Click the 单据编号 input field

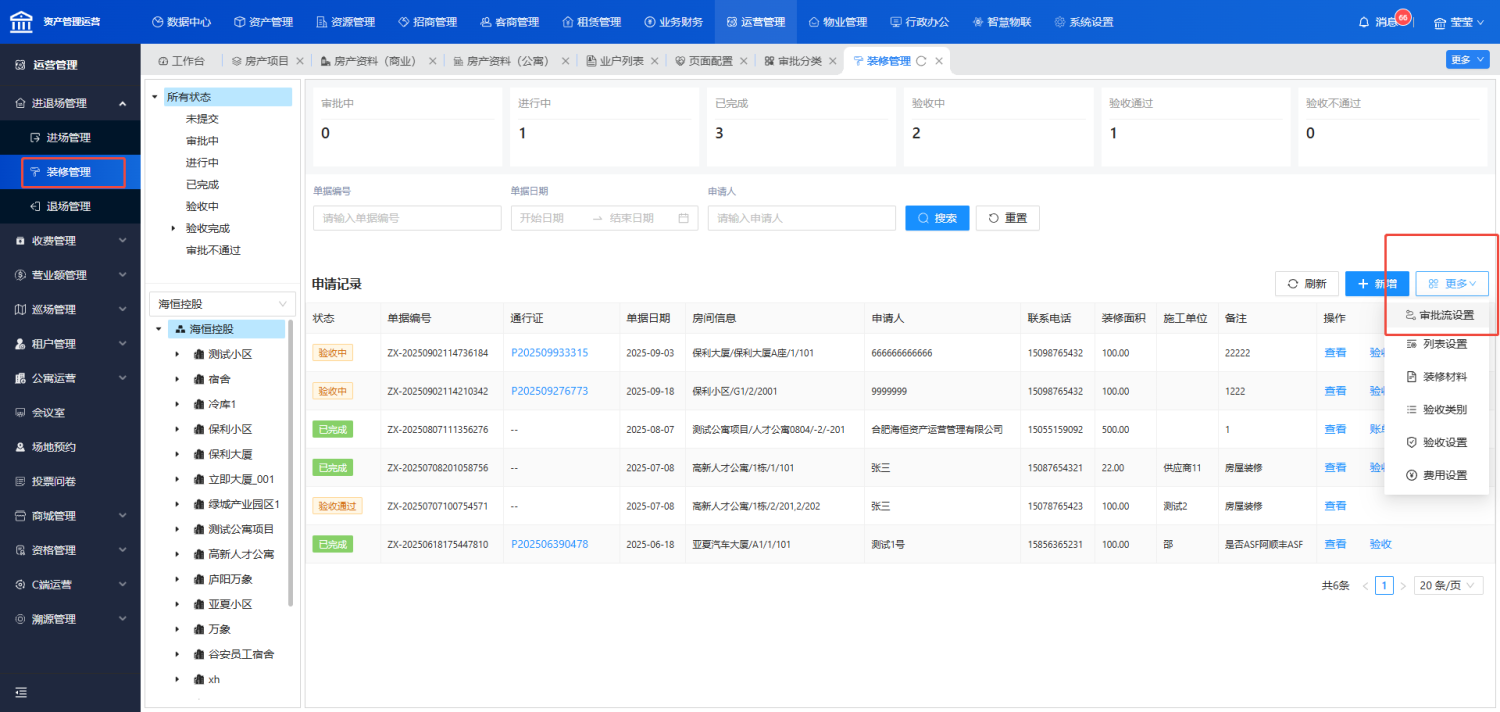click(406, 218)
